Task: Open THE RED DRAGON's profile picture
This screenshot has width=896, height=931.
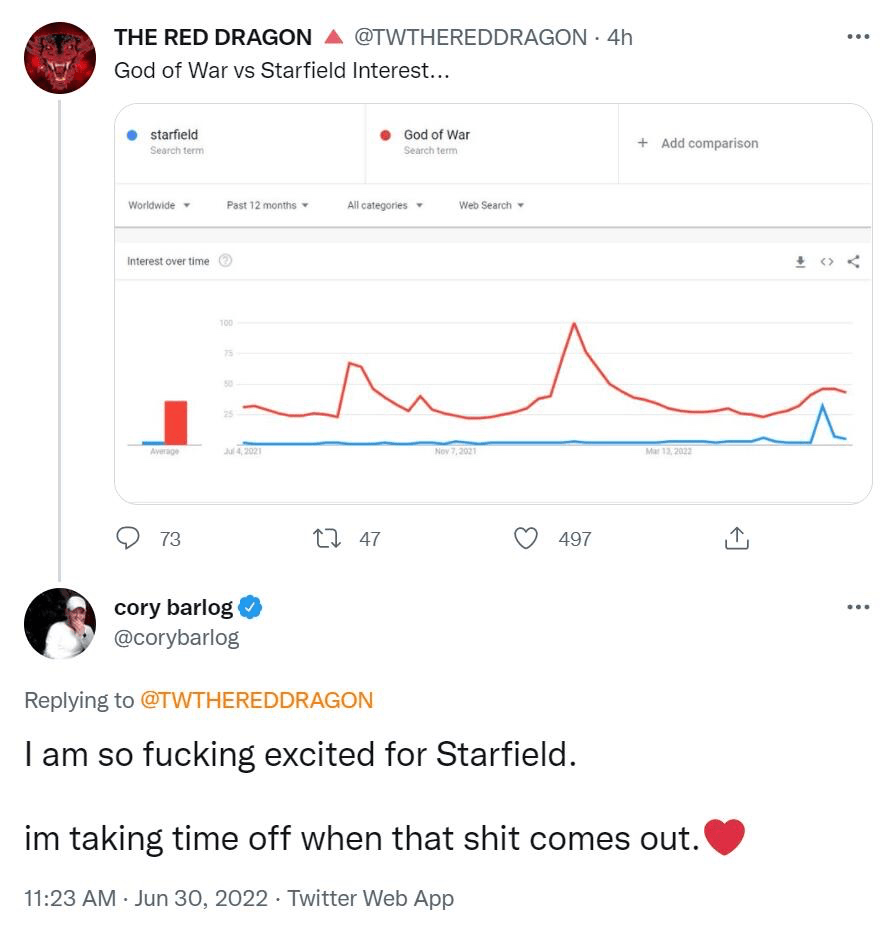Action: point(60,58)
